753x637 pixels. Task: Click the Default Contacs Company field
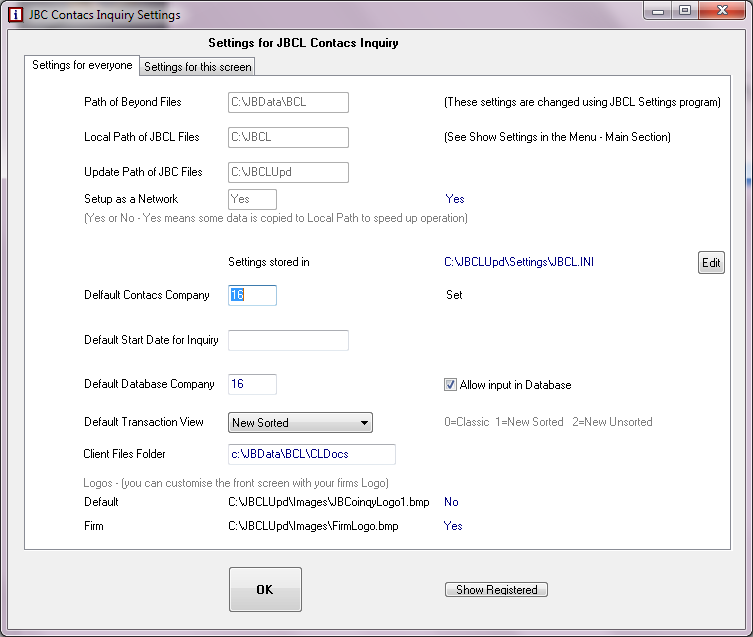[252, 296]
